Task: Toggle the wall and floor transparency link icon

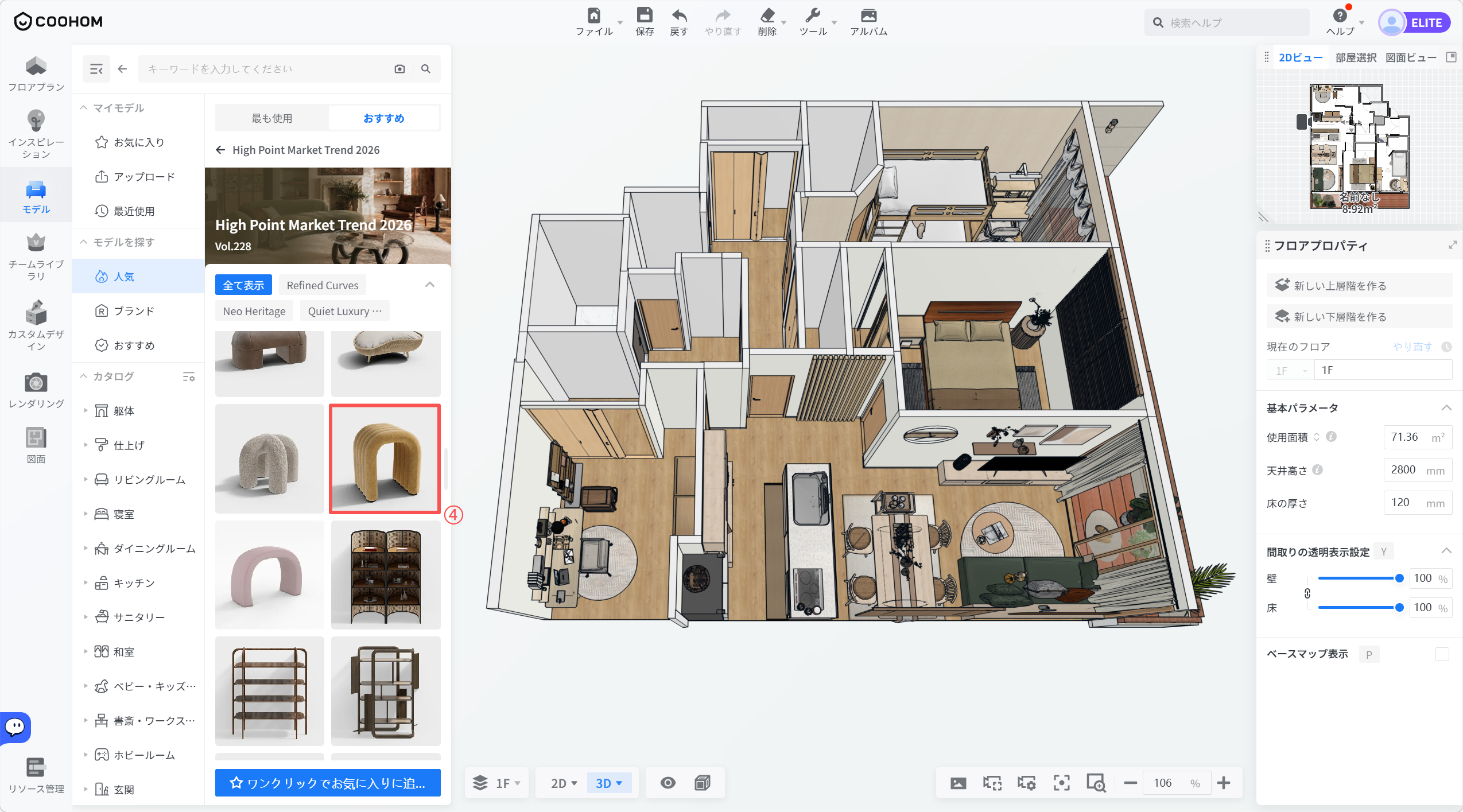Action: (1307, 593)
